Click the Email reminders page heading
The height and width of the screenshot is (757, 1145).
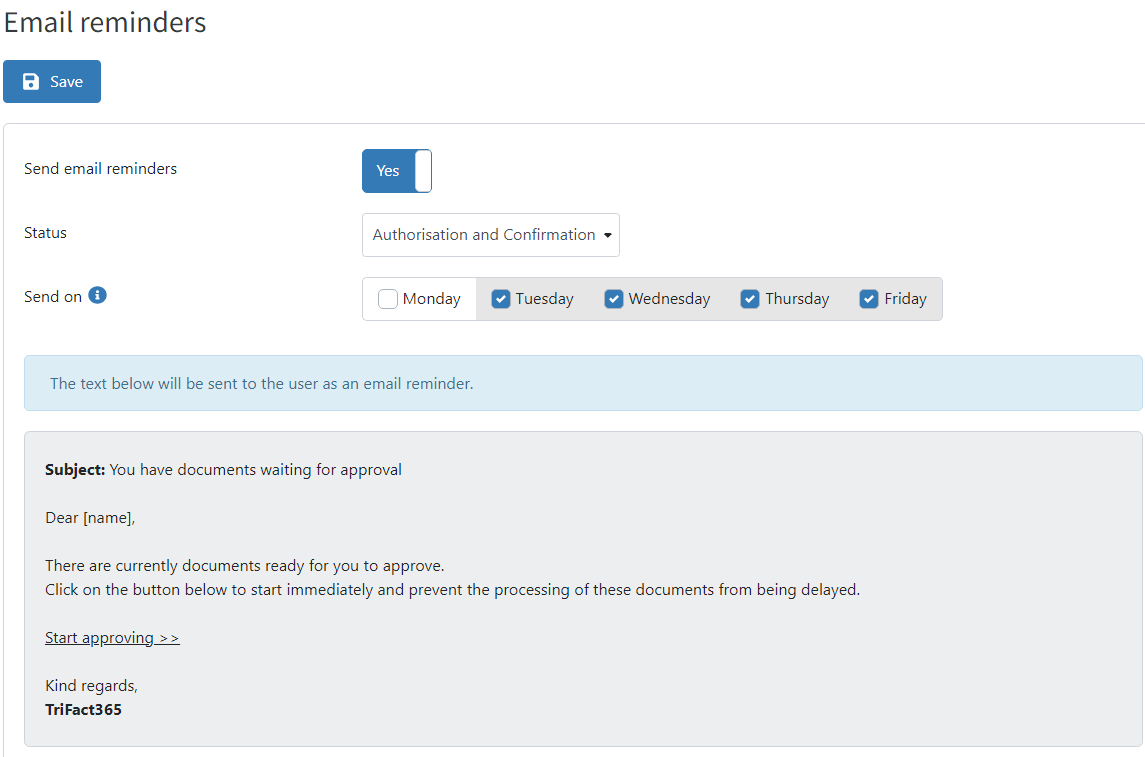click(105, 23)
